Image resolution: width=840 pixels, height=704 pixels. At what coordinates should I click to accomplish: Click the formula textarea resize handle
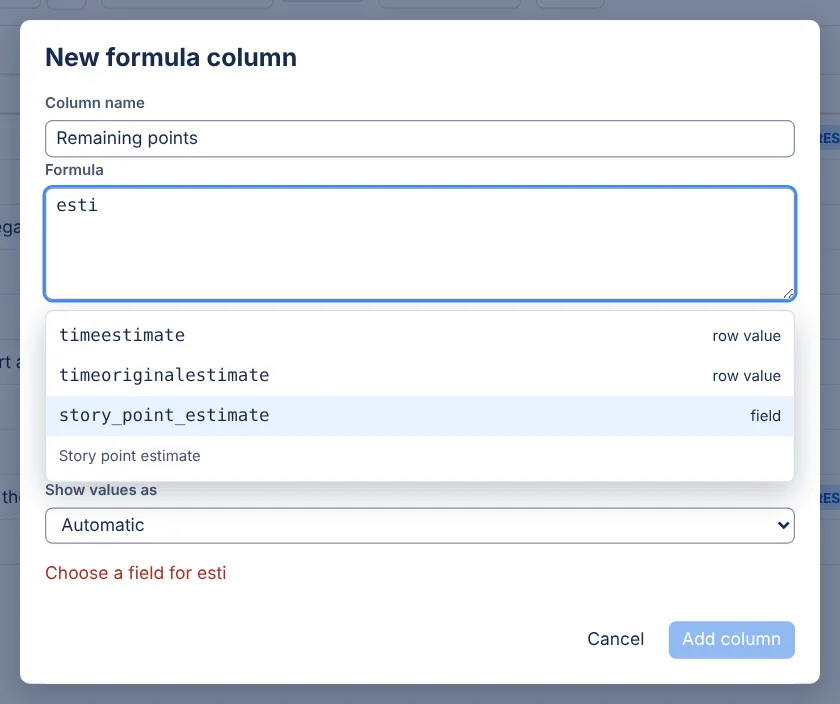[x=789, y=294]
